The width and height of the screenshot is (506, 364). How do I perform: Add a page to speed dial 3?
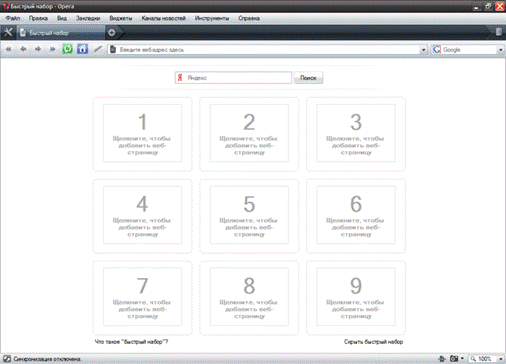click(356, 133)
